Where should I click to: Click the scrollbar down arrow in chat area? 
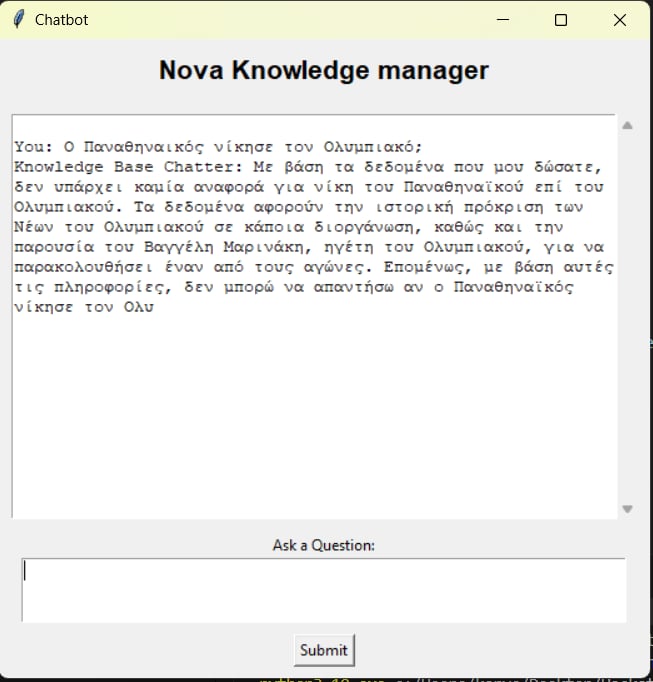coord(627,509)
